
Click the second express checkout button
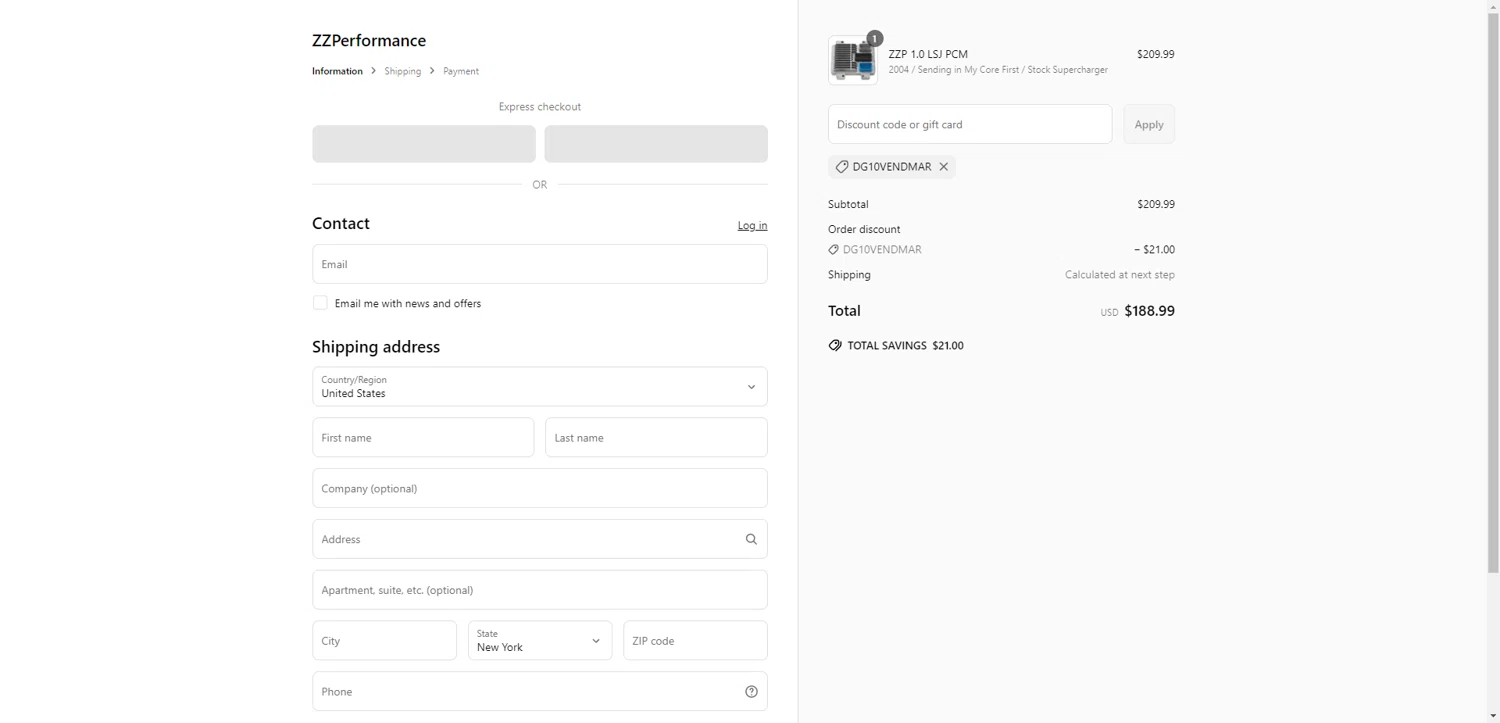pos(656,144)
